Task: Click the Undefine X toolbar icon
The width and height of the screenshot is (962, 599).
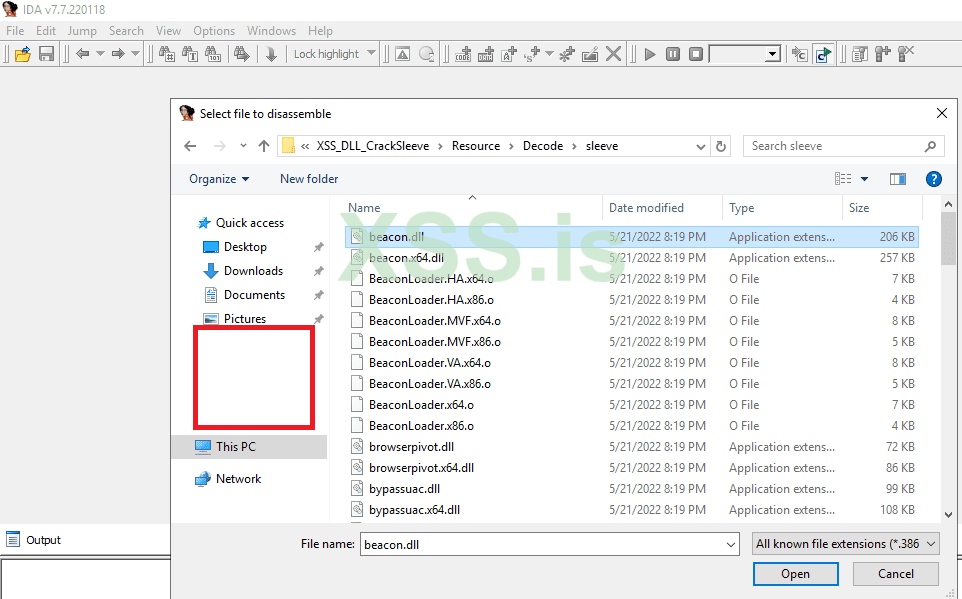Action: pyautogui.click(x=613, y=54)
